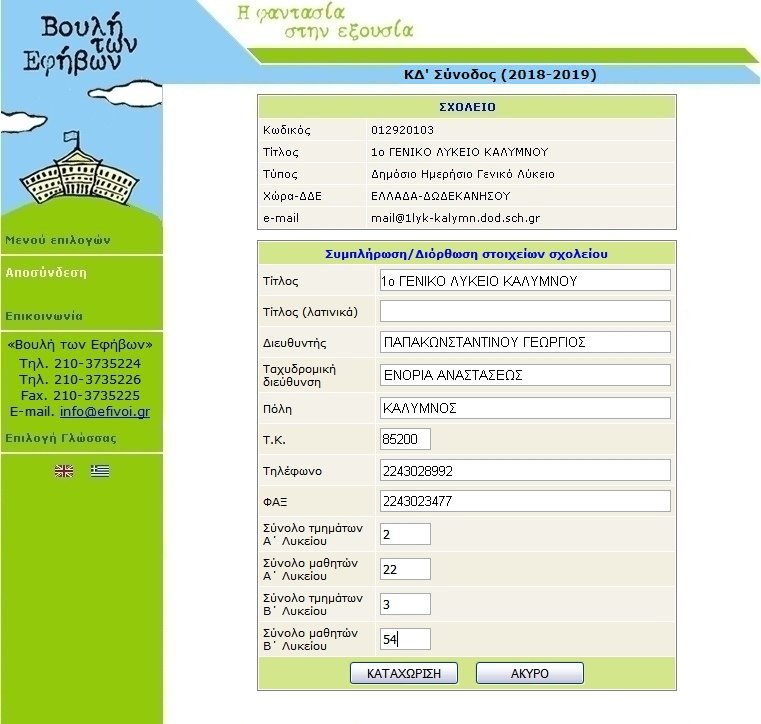Click the ΚΔ' Σύνοδος (2018-2019) heading

500,75
